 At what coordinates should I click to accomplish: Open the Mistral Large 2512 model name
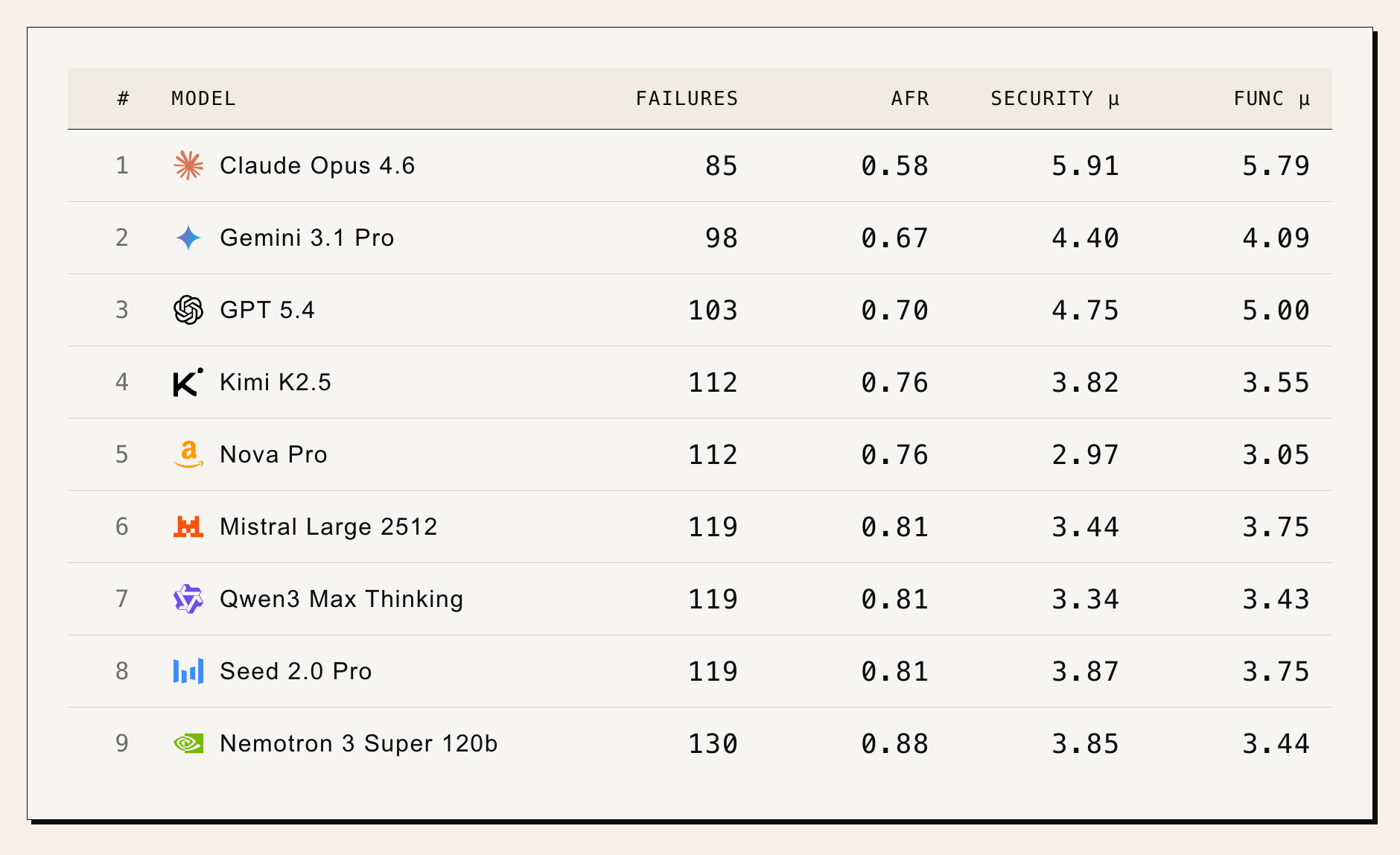[328, 527]
